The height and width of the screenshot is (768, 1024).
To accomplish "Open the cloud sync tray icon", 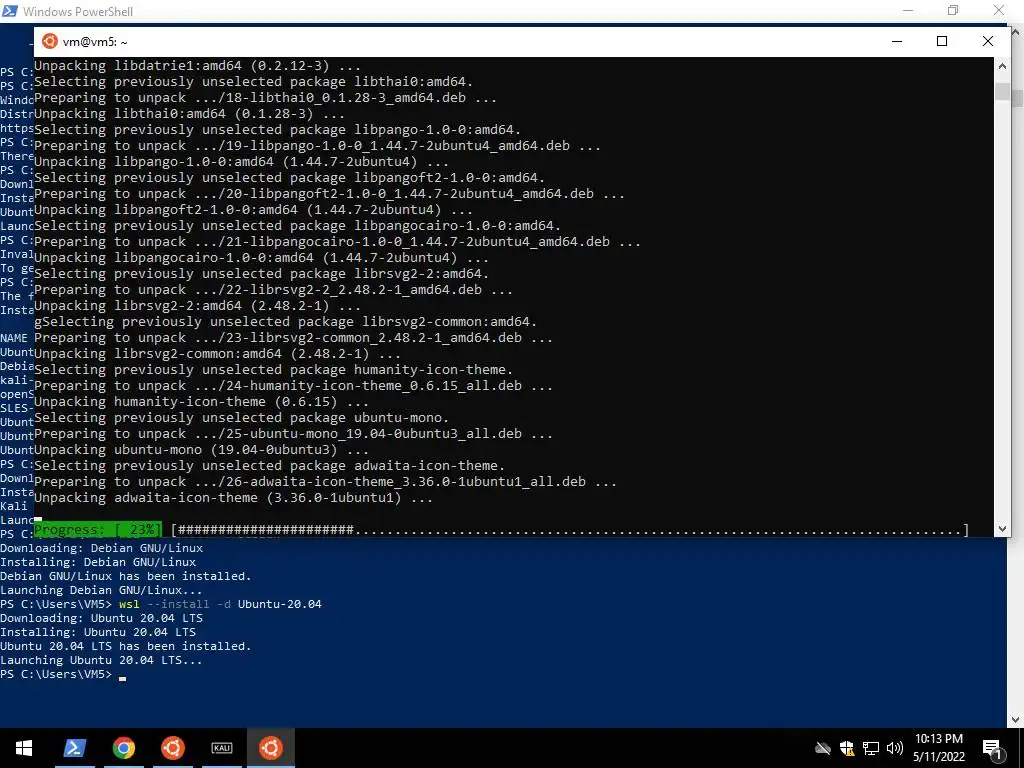I will (823, 748).
